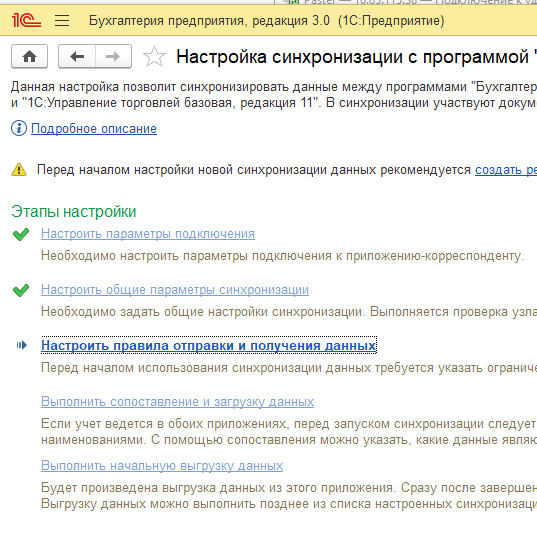This screenshot has width=537, height=542.
Task: Click the Бухгалтерия предприятия title text
Action: [266, 21]
